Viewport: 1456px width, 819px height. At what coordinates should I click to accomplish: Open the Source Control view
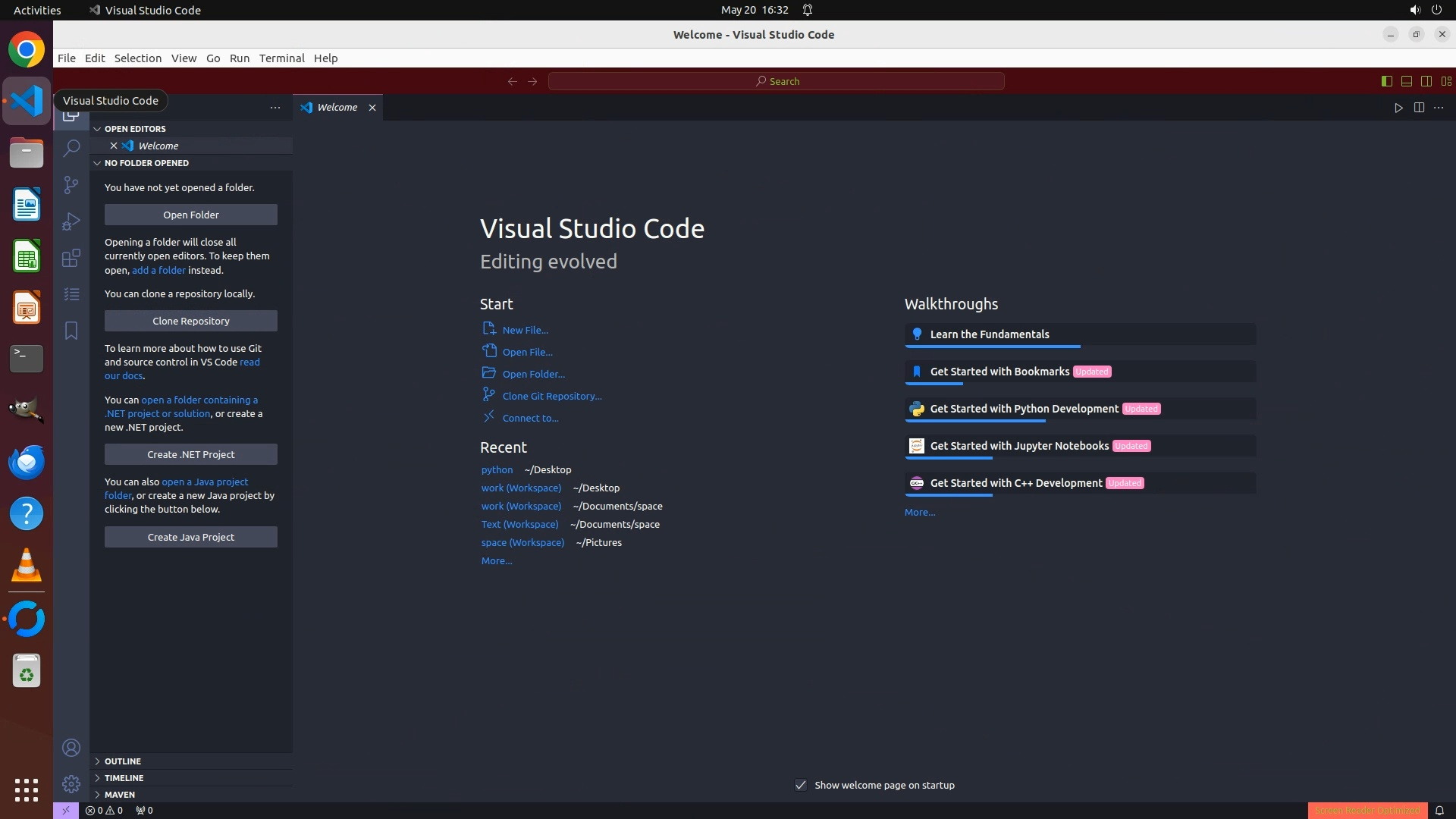point(71,184)
